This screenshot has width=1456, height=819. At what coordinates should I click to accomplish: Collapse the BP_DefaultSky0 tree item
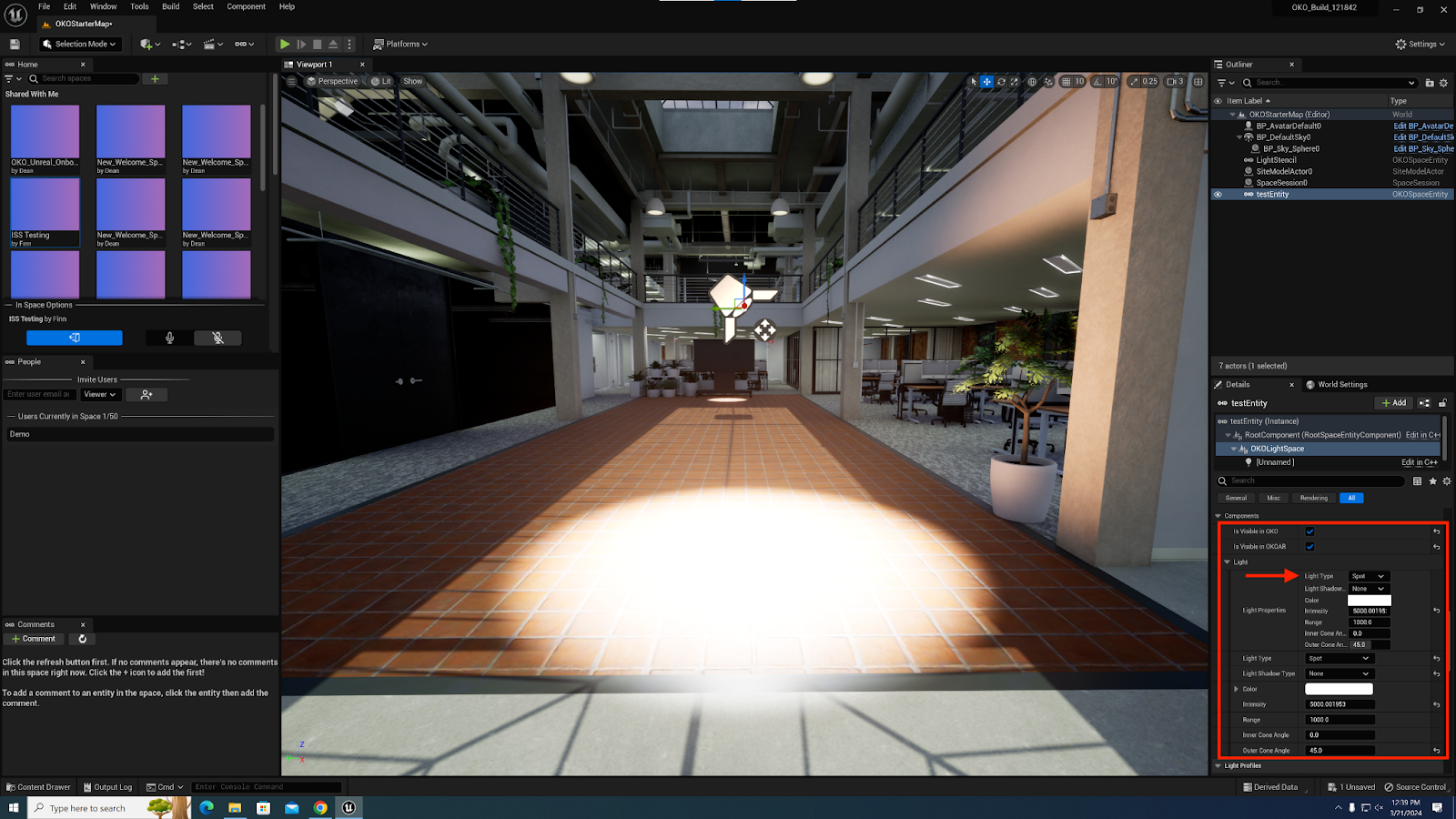tap(1239, 137)
